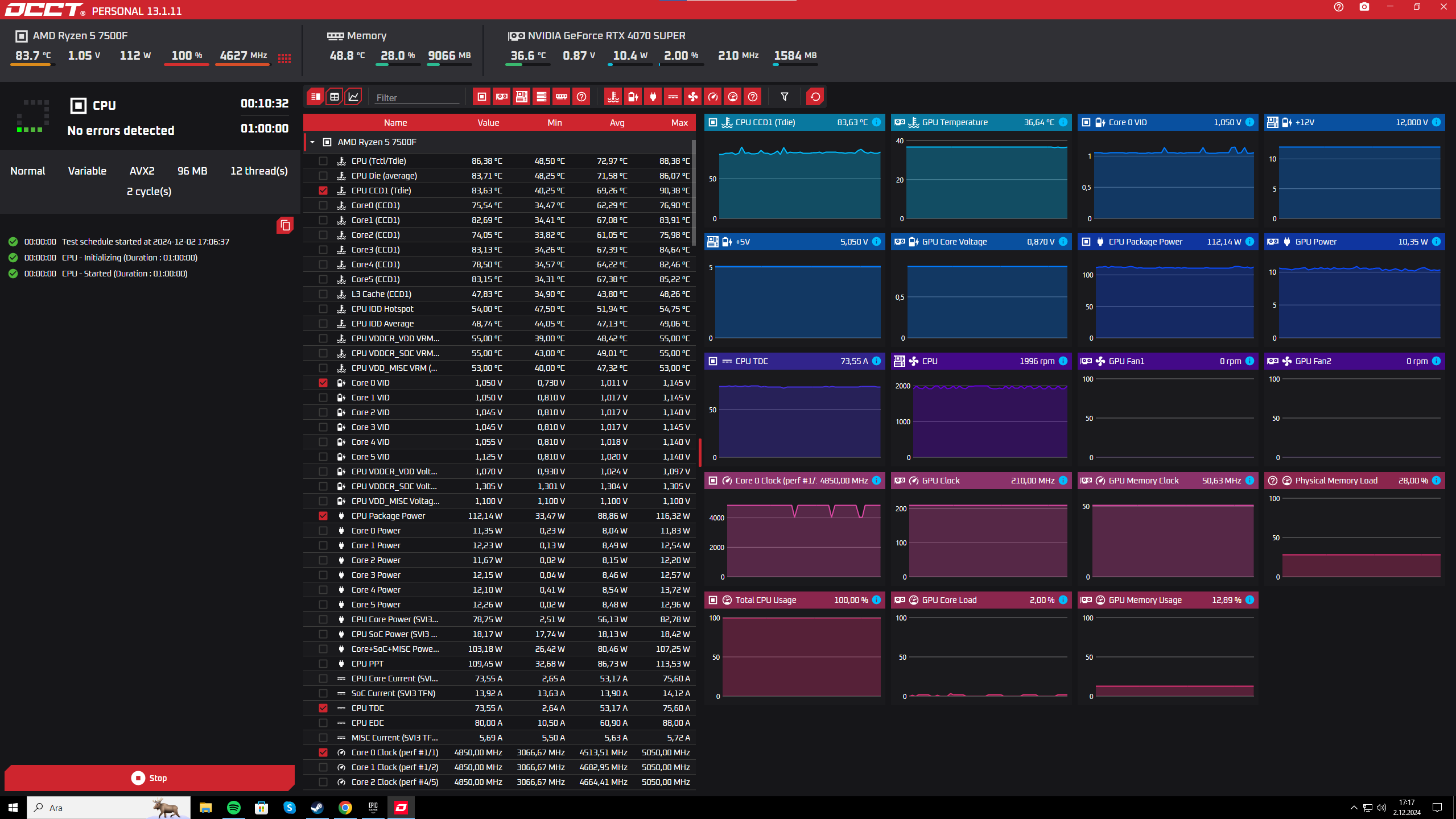Click the taskbar search box 'Ara'
This screenshot has width=1456, height=819.
coord(108,808)
